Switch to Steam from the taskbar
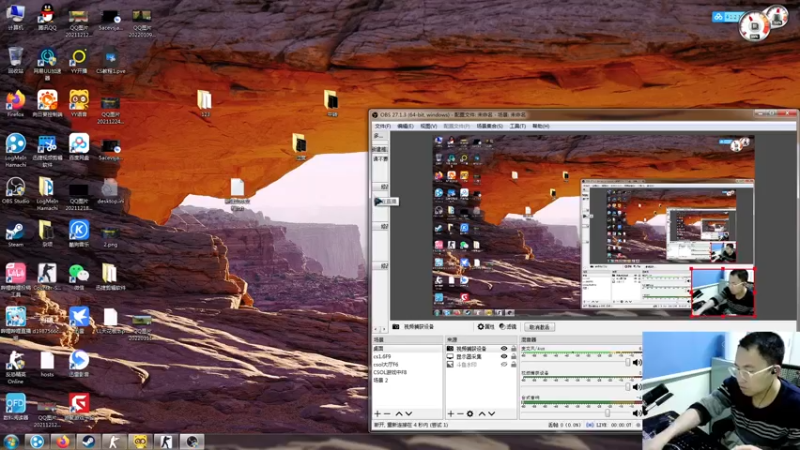 [x=88, y=441]
